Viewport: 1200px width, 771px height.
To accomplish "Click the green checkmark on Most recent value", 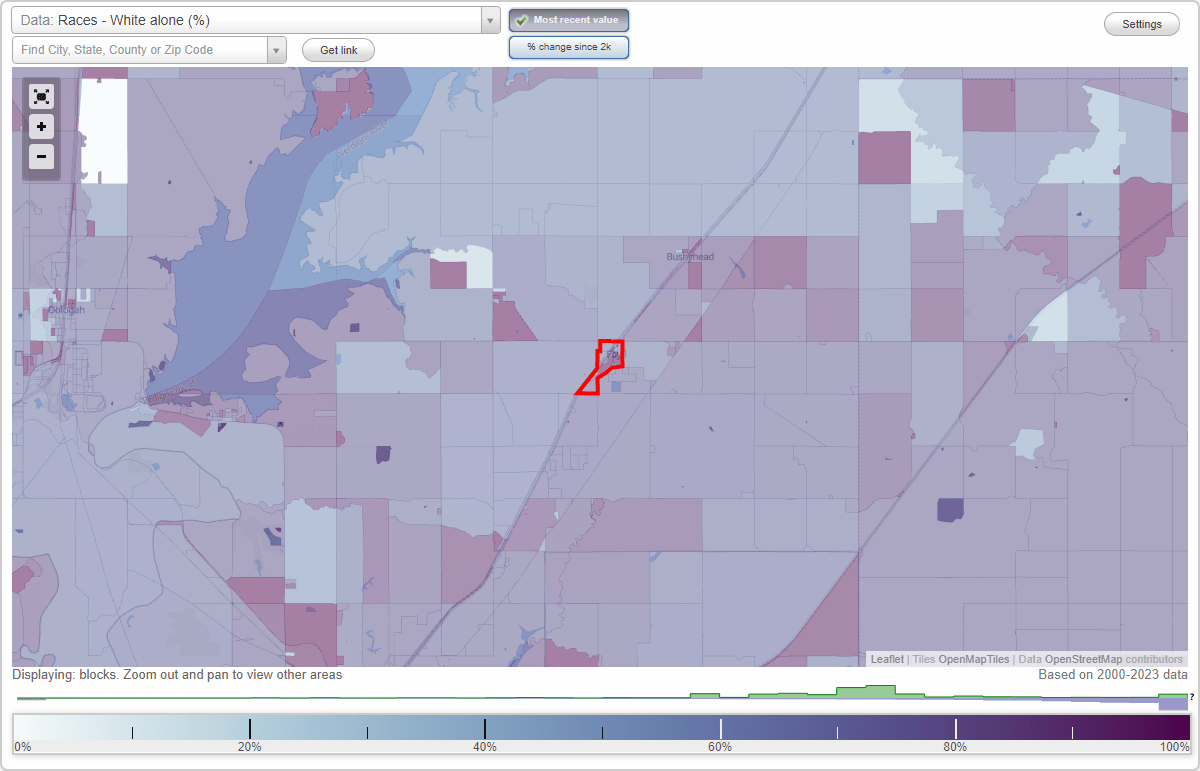I will pyautogui.click(x=522, y=19).
